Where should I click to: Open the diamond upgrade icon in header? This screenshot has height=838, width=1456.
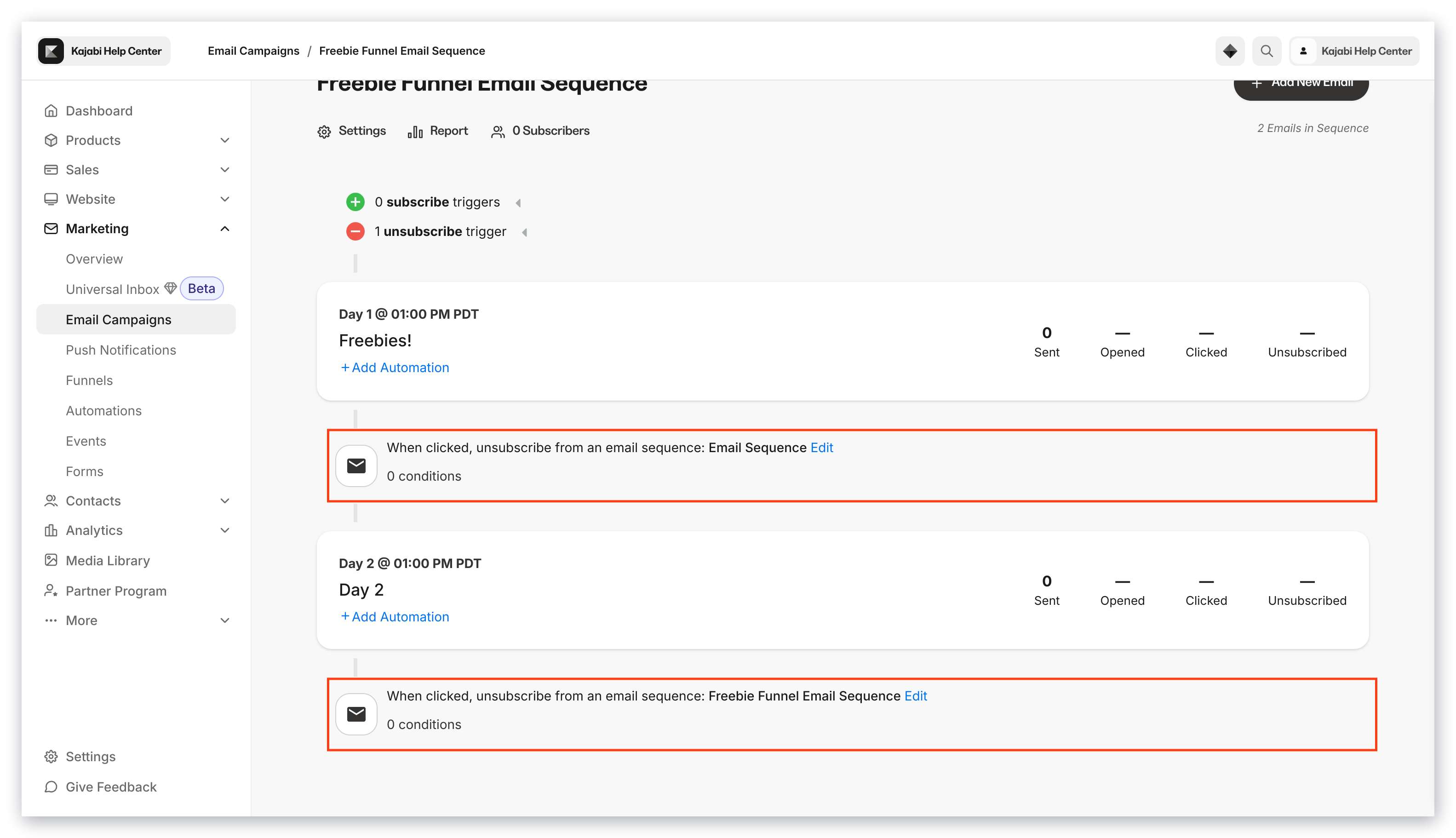click(1229, 51)
